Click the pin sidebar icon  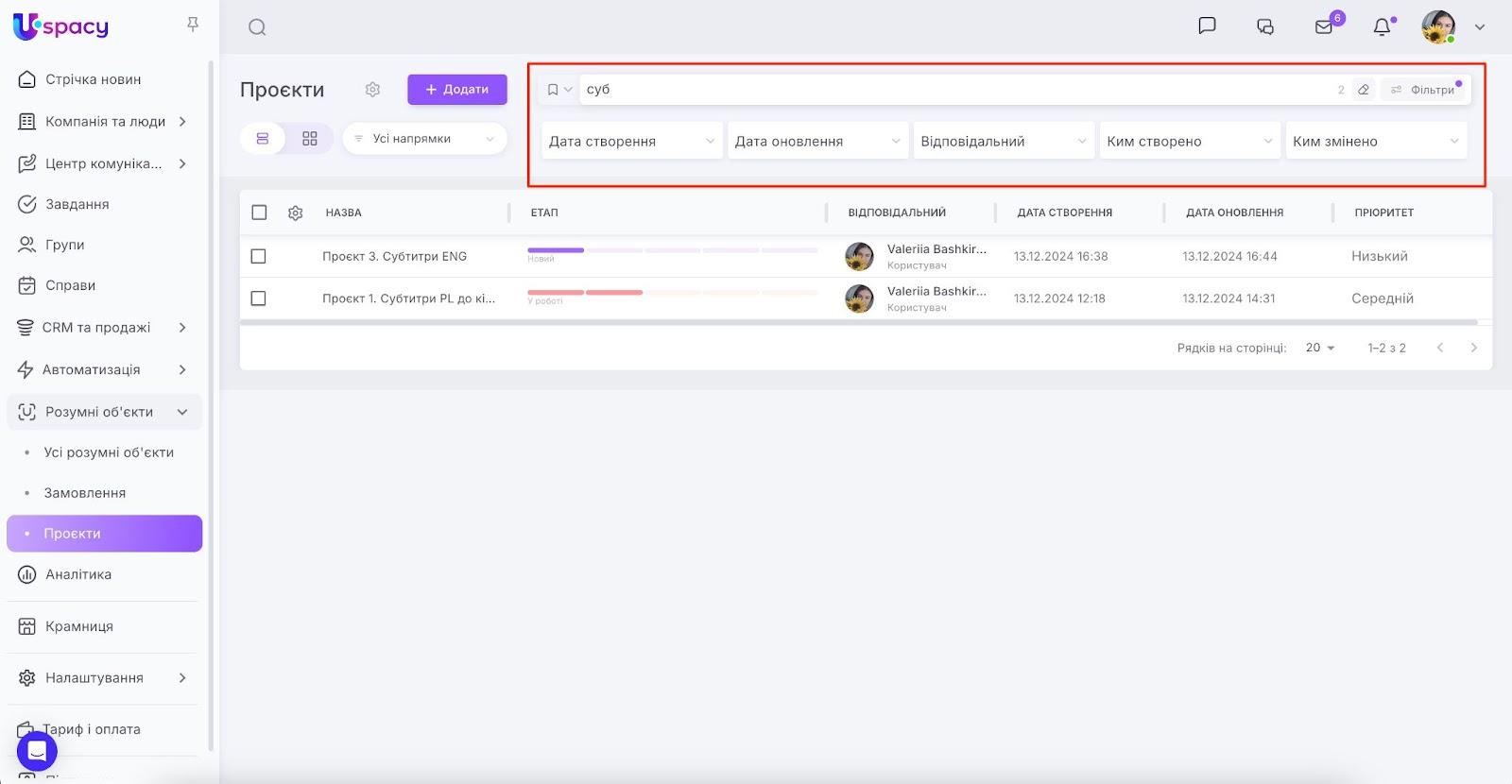pos(193,25)
